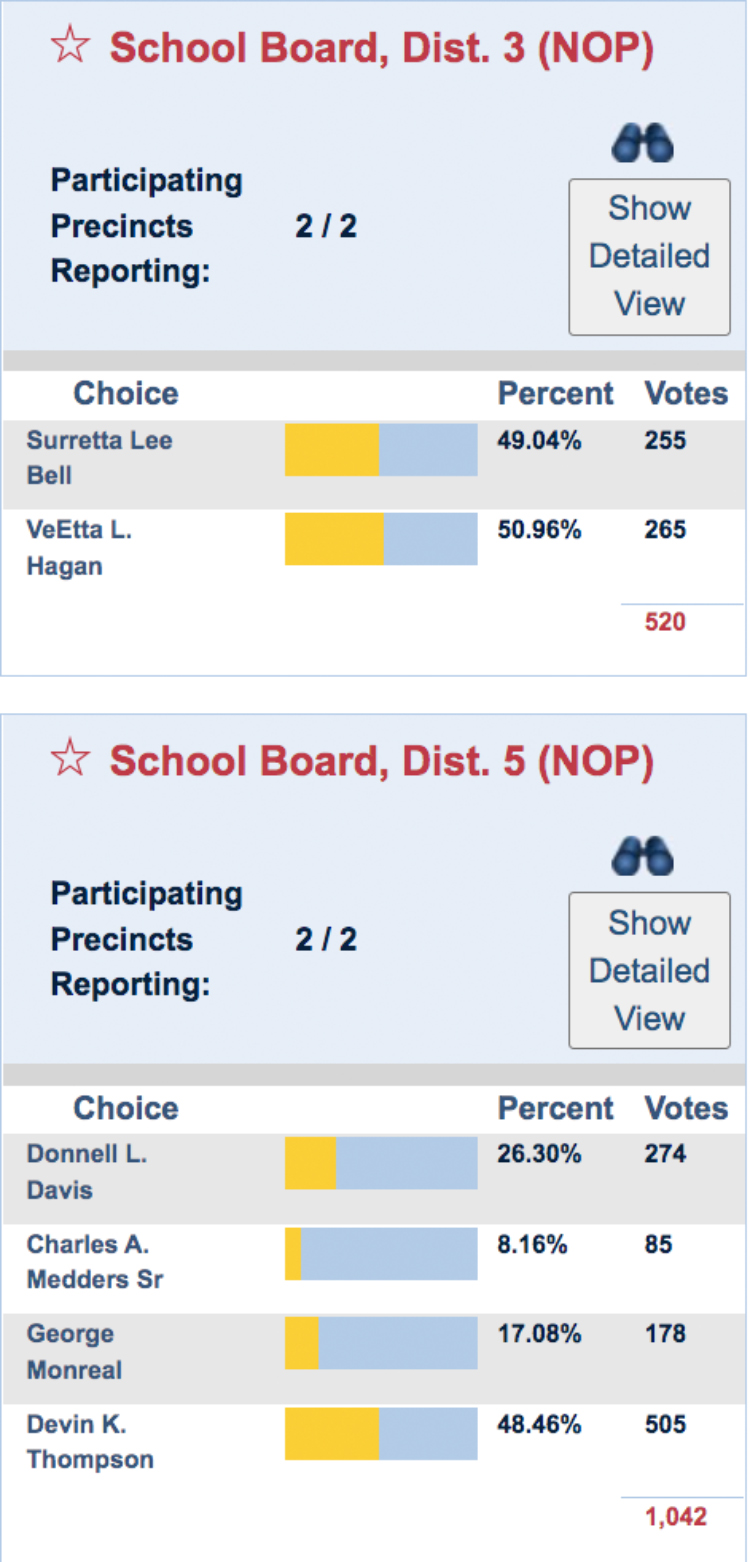750x1562 pixels.
Task: Select candidate VeEtta L. Hagan
Action: coord(79,547)
